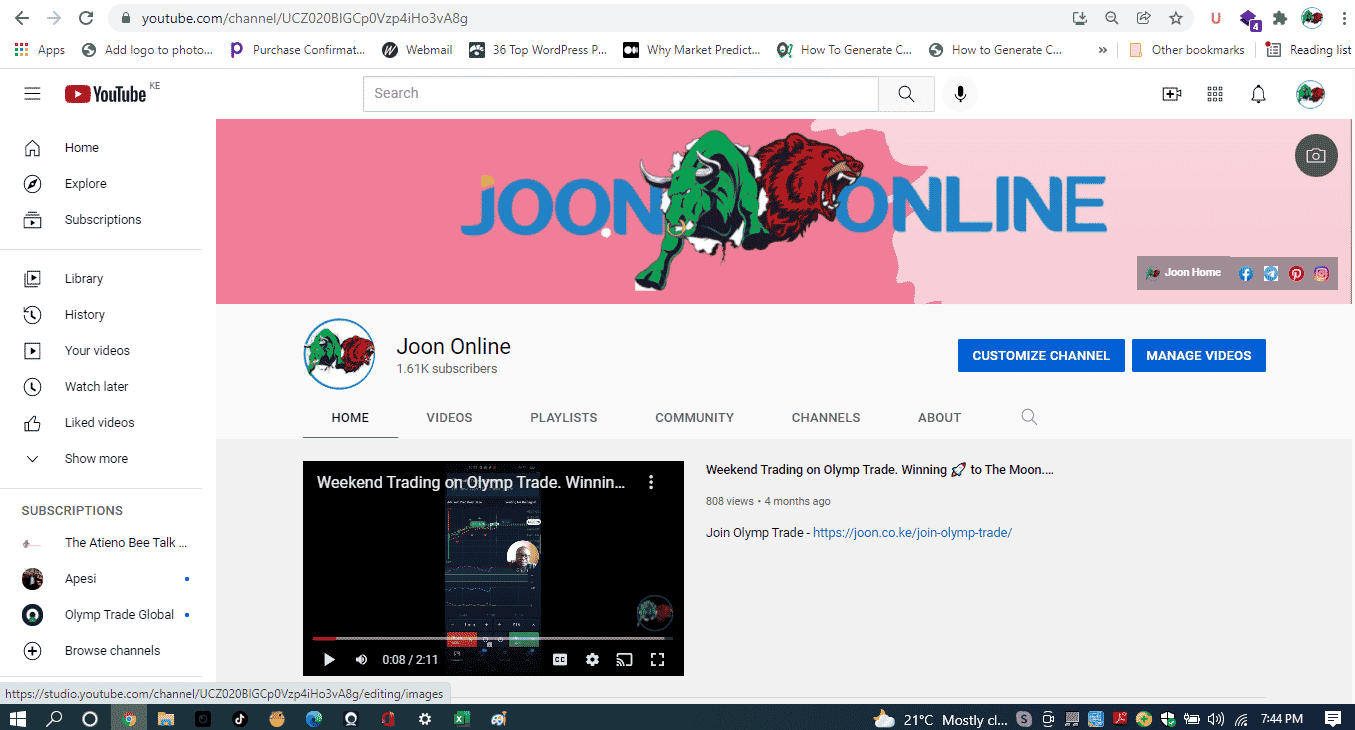Click the Joon Home banner link
Screen dimensions: 1355x730
(1184, 273)
